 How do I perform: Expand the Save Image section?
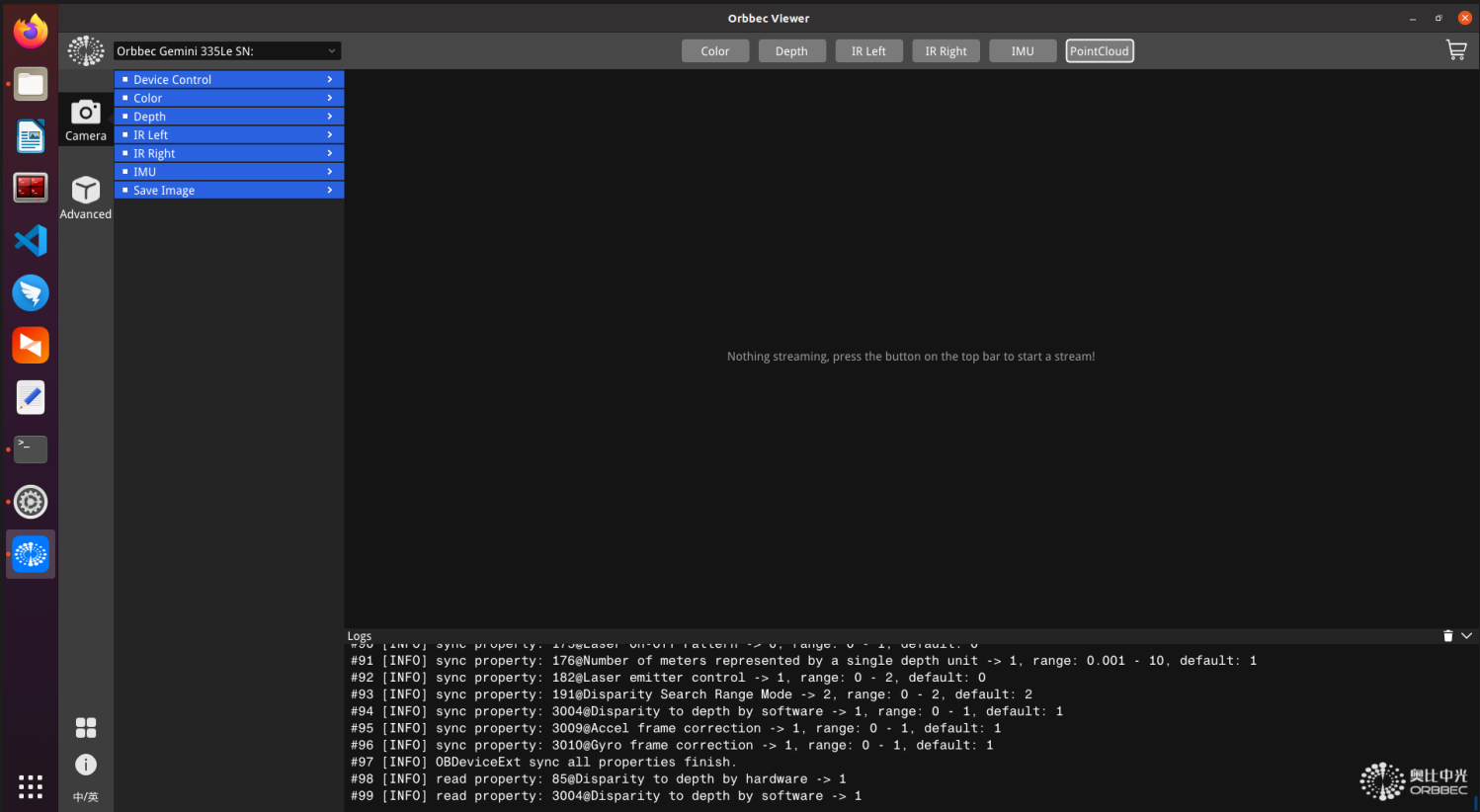229,190
